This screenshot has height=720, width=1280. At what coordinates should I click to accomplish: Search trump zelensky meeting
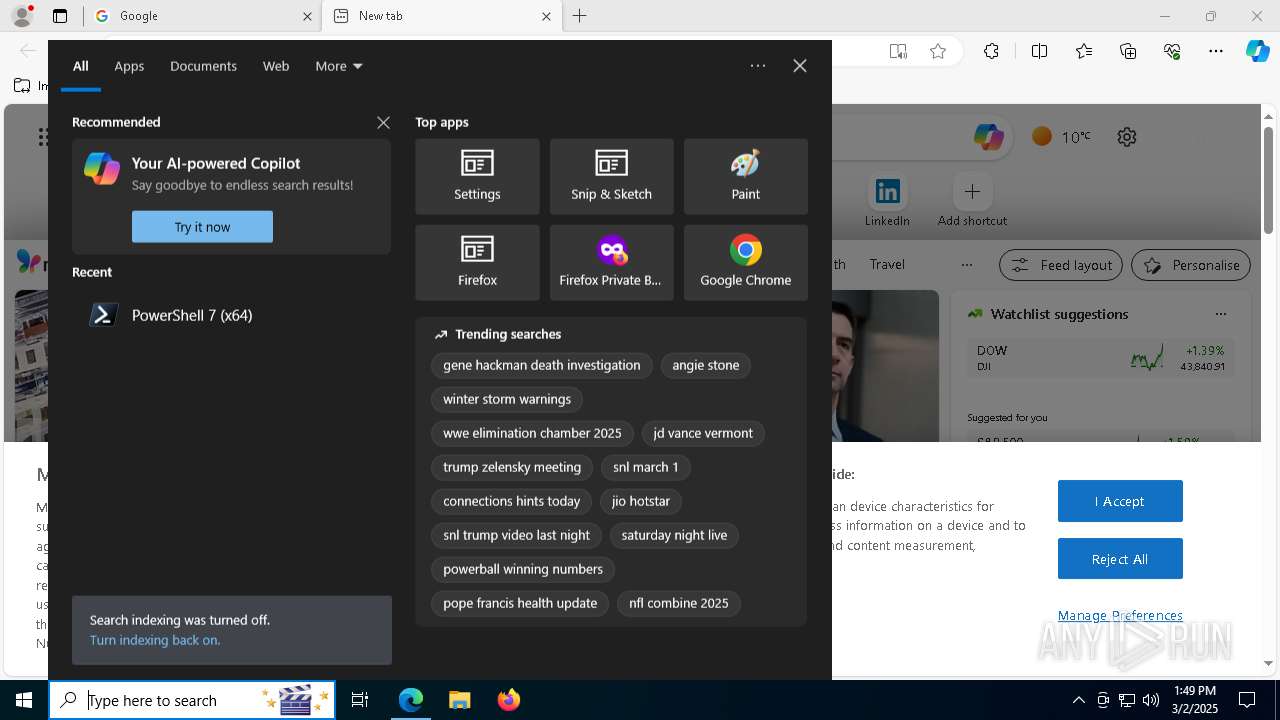[512, 467]
